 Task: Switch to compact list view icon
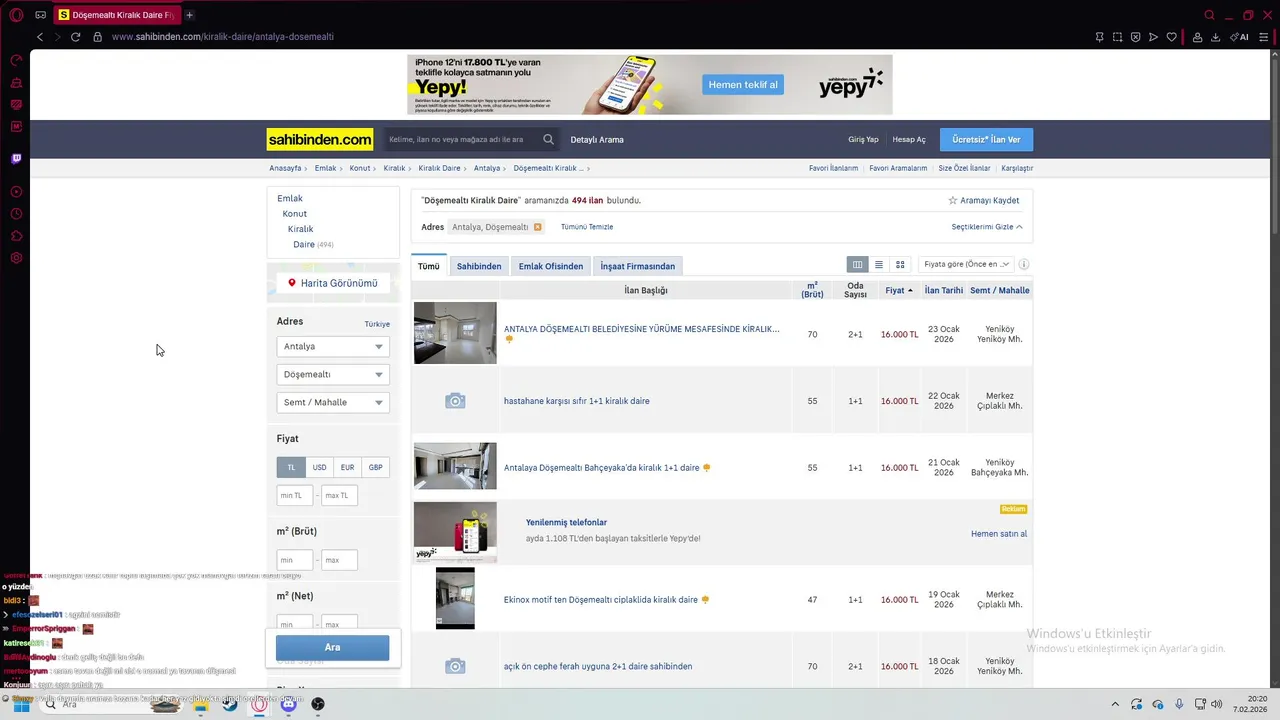[879, 265]
